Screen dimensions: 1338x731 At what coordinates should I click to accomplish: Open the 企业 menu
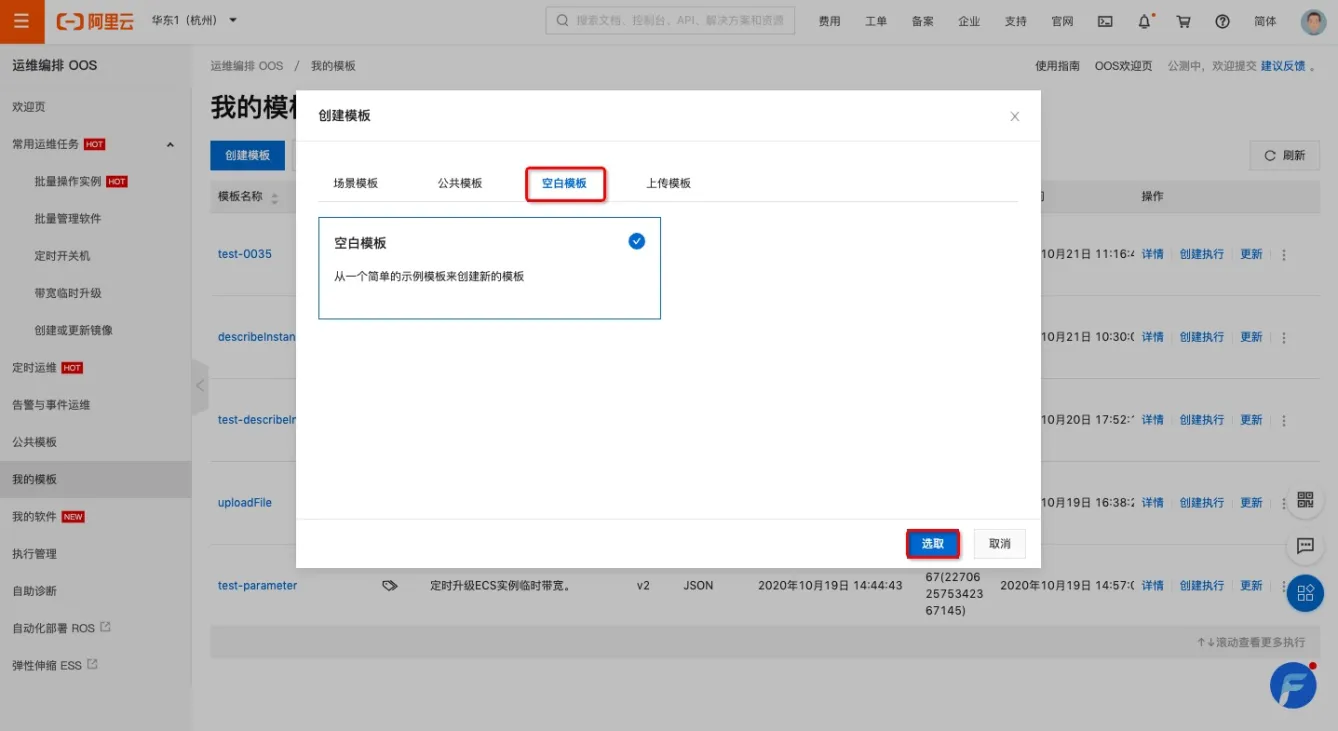click(x=969, y=21)
